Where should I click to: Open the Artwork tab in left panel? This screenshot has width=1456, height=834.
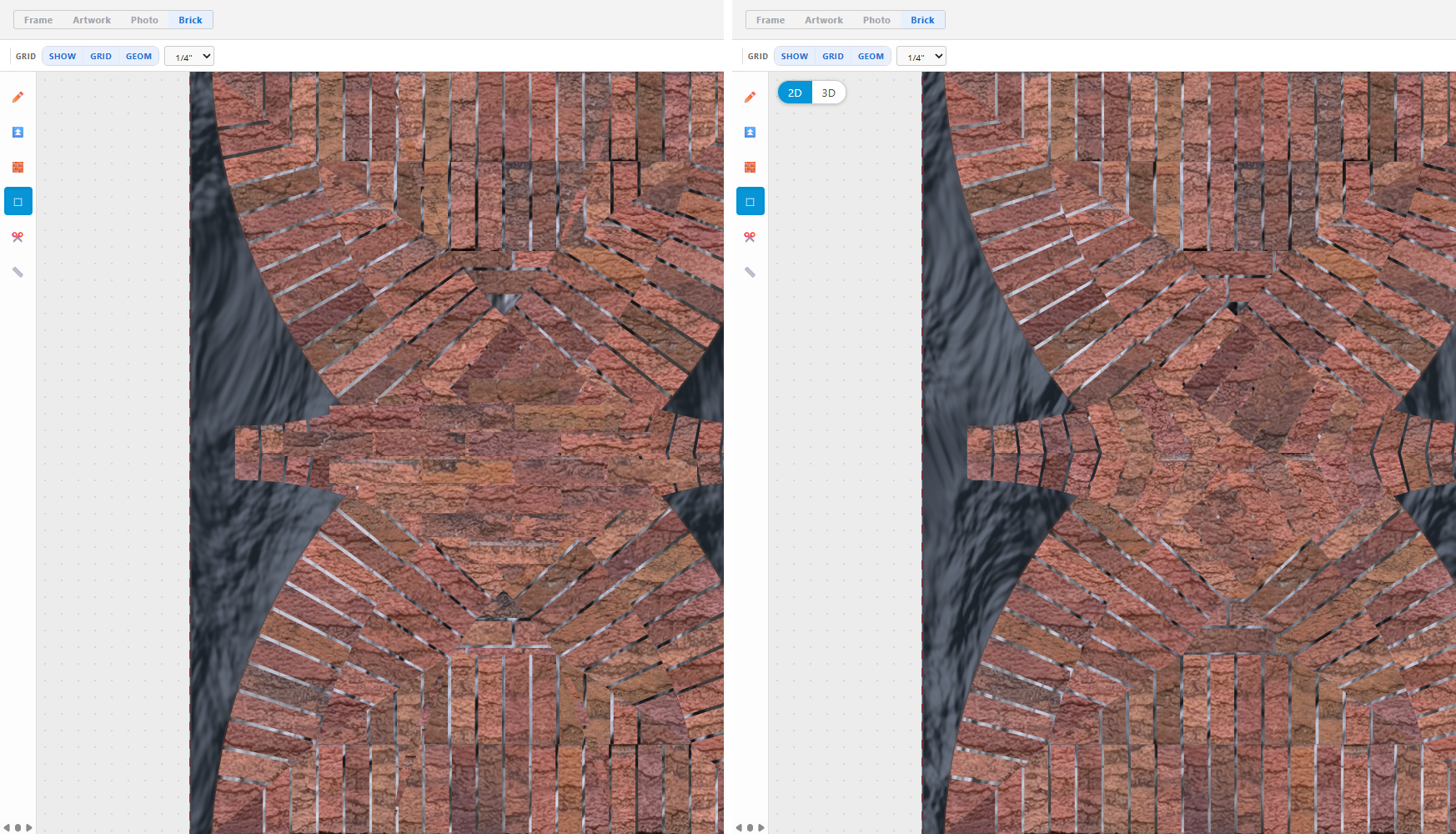(92, 20)
